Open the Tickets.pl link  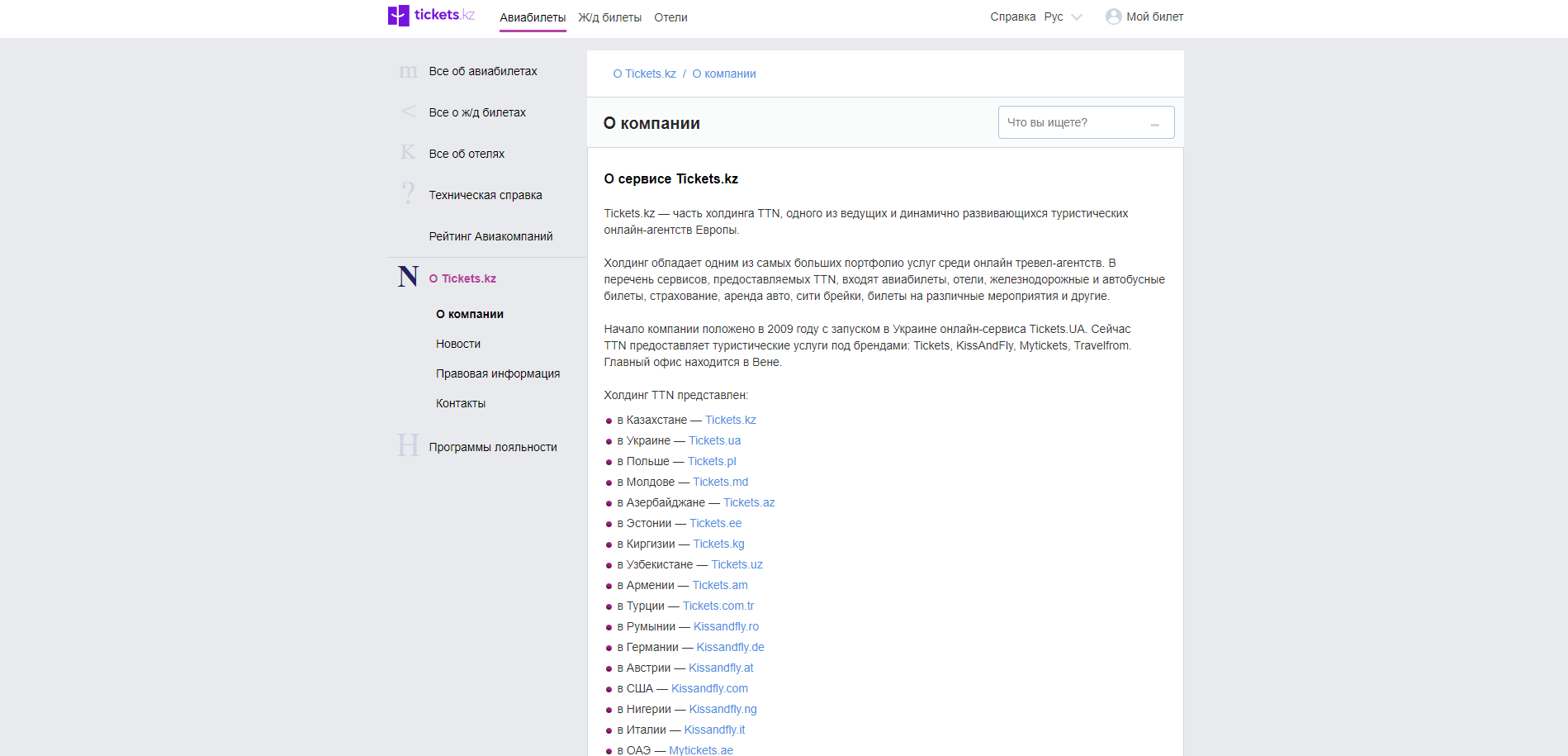(x=712, y=461)
